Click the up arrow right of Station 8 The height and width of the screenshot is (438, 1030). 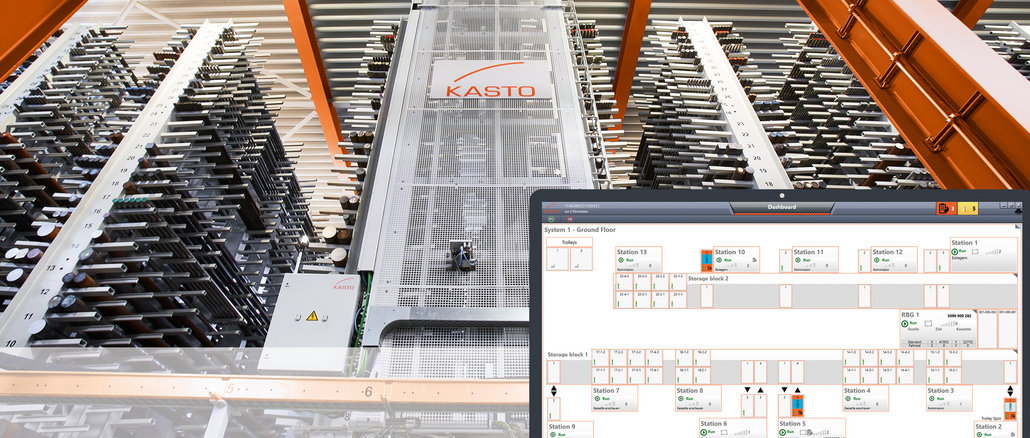[760, 390]
